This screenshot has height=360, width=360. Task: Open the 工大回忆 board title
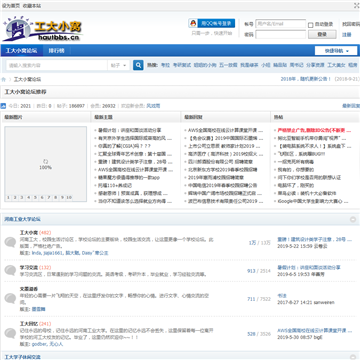click(x=29, y=324)
